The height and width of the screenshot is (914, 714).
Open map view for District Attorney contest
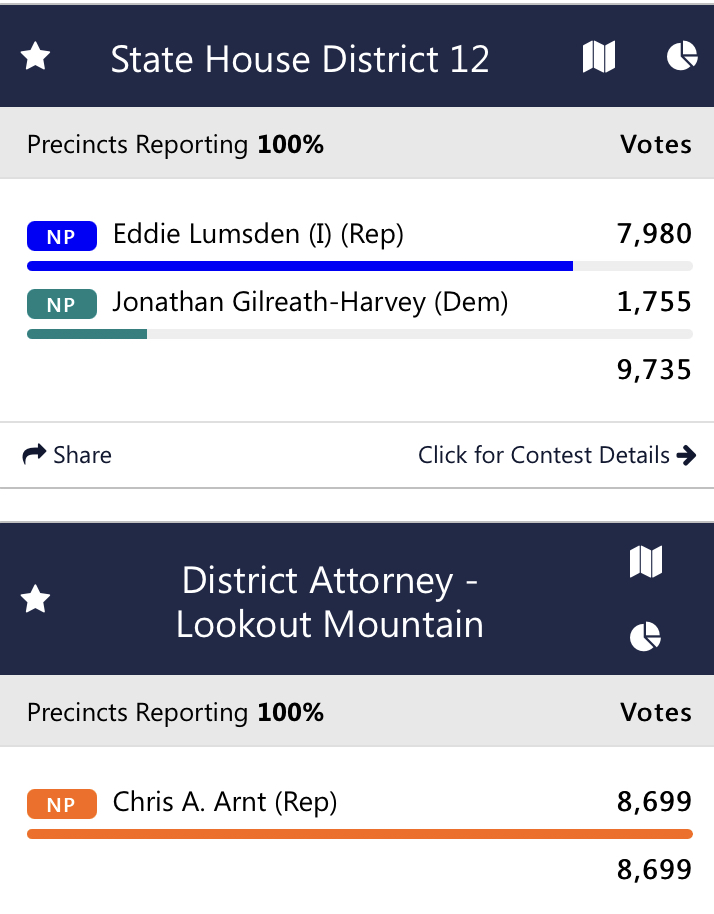[646, 562]
